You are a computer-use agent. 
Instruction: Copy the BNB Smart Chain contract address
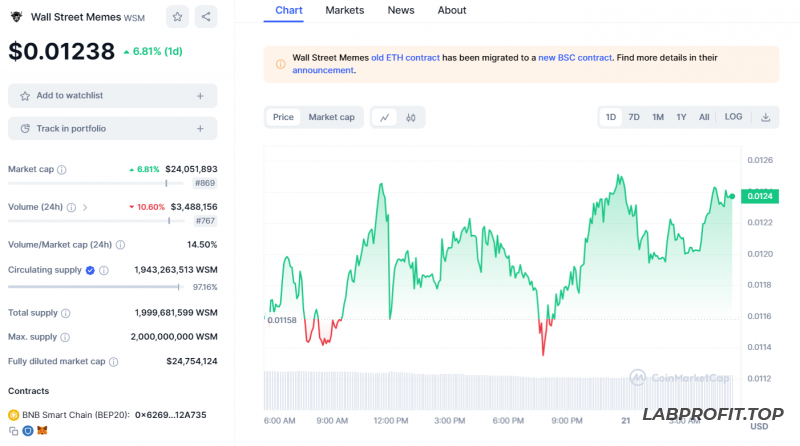14,431
